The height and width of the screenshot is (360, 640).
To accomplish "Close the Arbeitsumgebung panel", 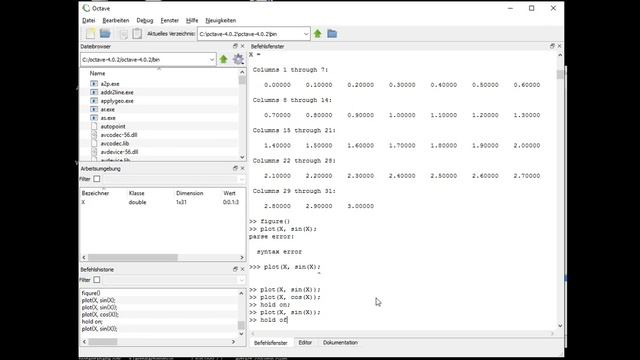I will click(x=242, y=168).
